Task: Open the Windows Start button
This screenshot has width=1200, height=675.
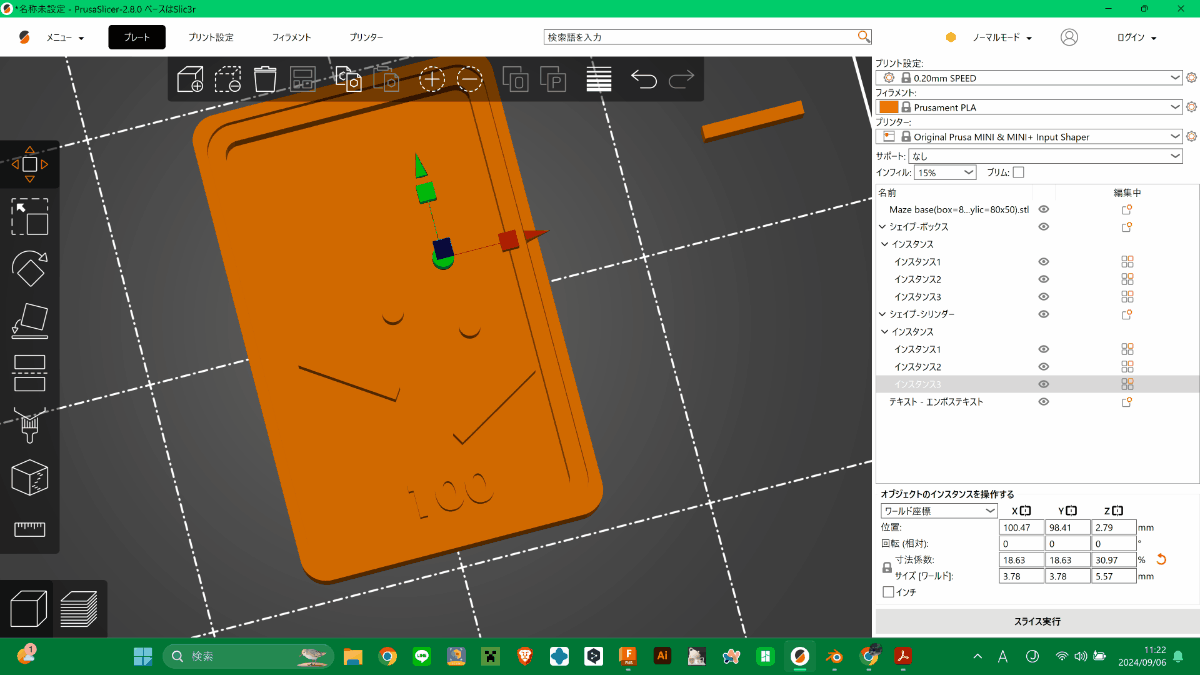Action: pos(143,656)
